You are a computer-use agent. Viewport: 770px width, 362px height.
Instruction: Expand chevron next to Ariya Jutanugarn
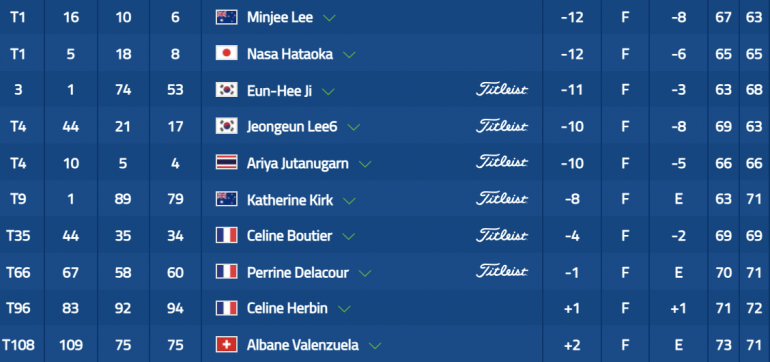365,164
